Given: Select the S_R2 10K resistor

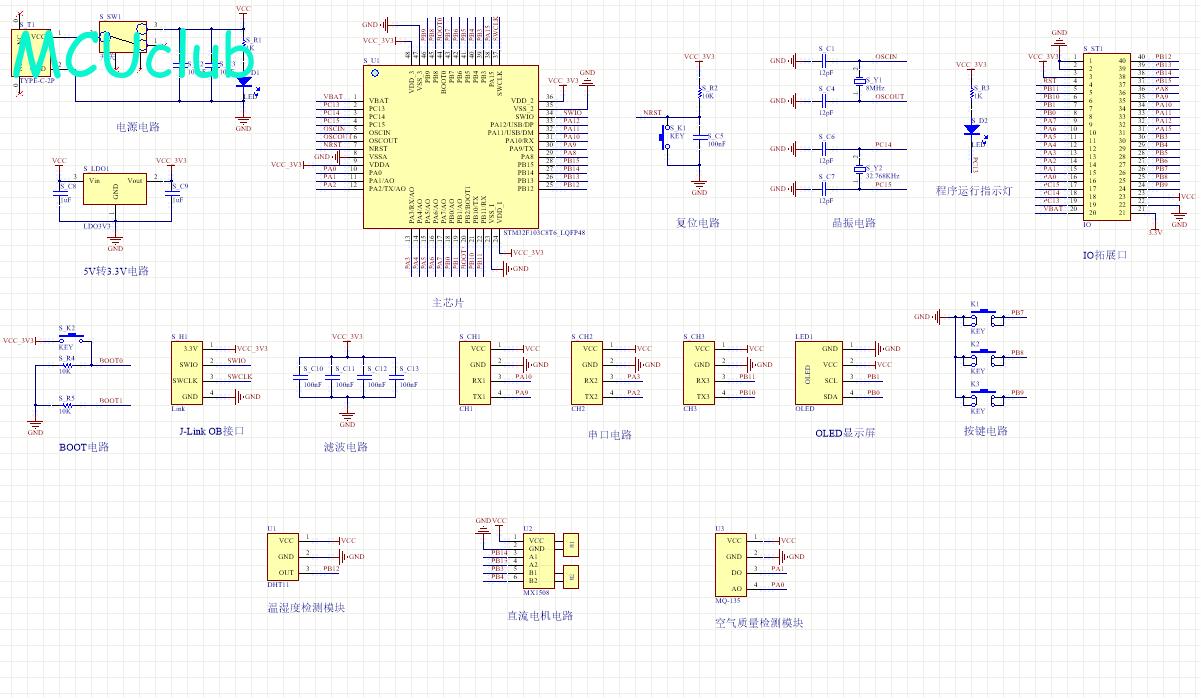Looking at the screenshot, I should [699, 92].
